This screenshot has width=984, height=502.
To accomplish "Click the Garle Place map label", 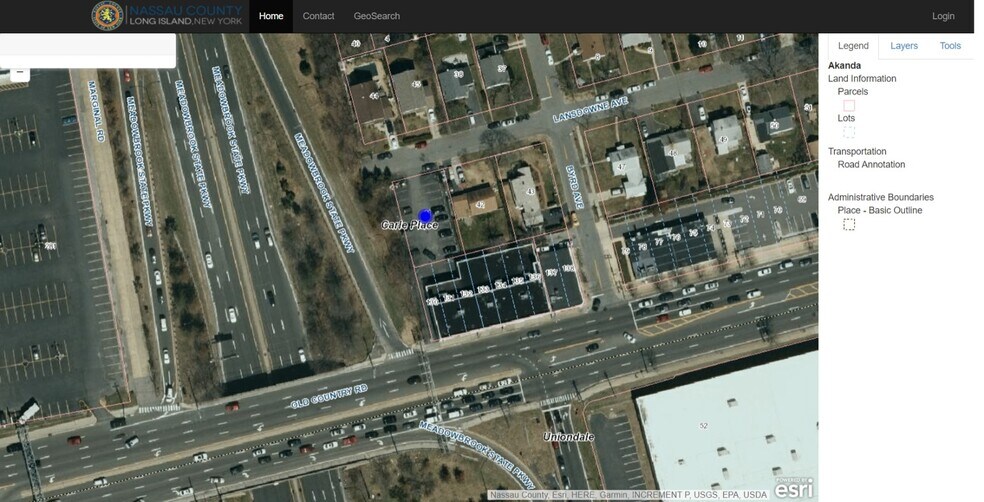I will pos(410,226).
